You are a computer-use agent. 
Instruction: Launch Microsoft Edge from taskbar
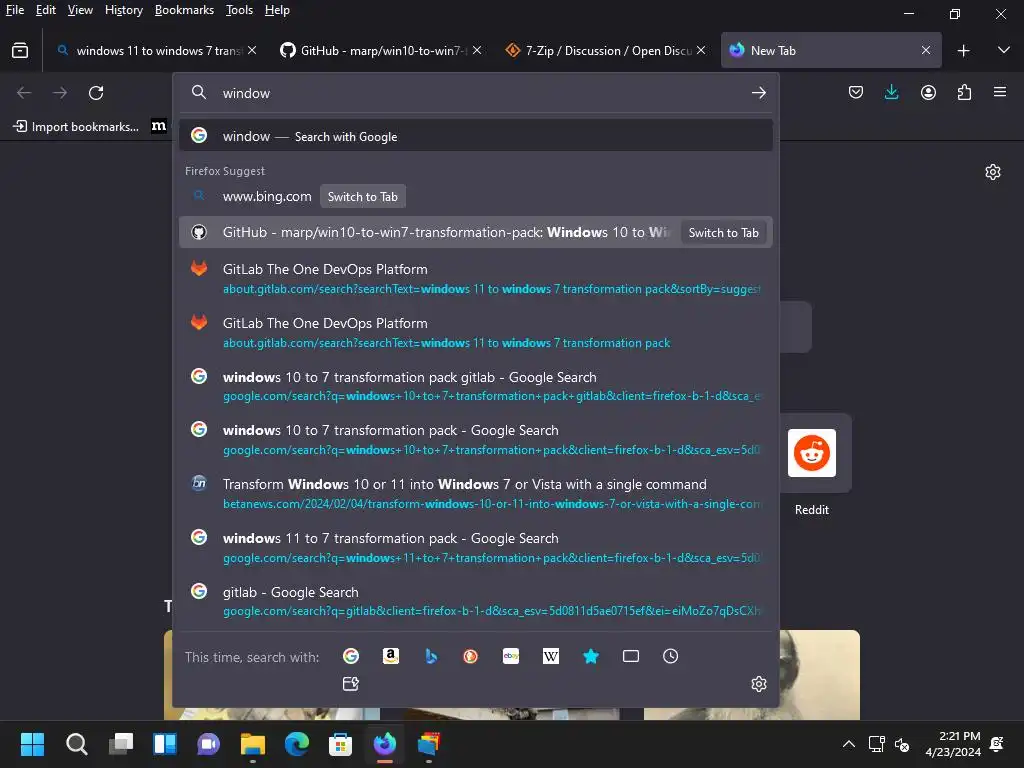296,744
